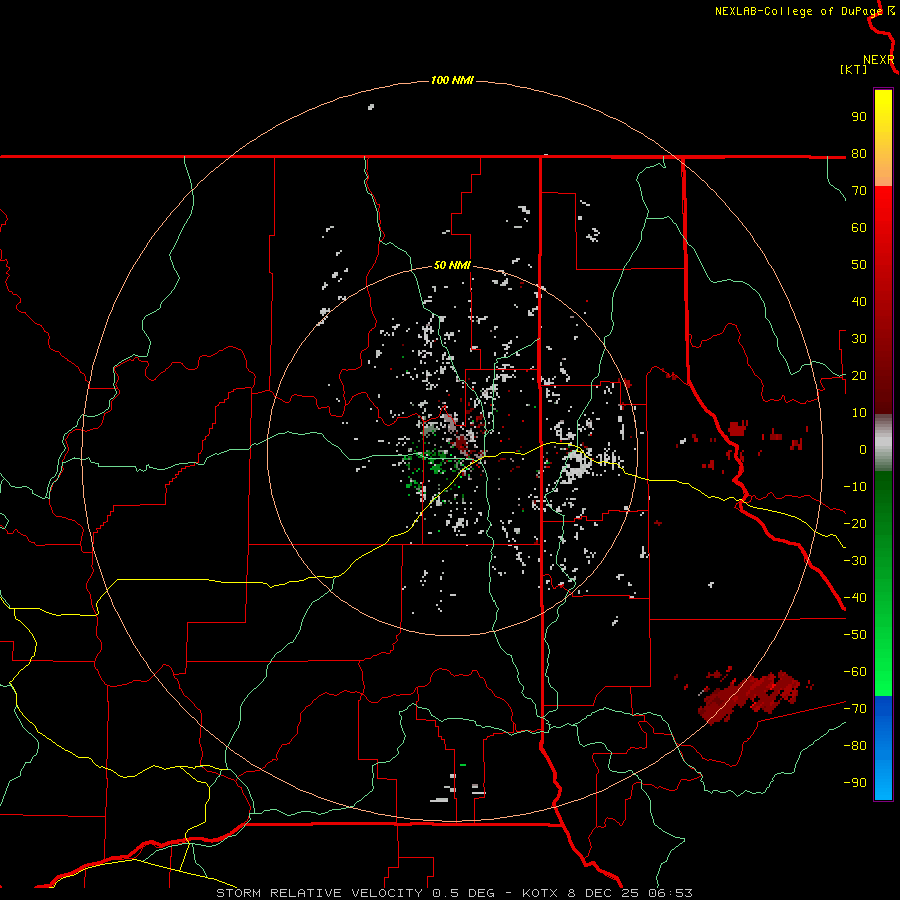Click the "-90" scale label
The height and width of the screenshot is (900, 900).
[x=855, y=783]
